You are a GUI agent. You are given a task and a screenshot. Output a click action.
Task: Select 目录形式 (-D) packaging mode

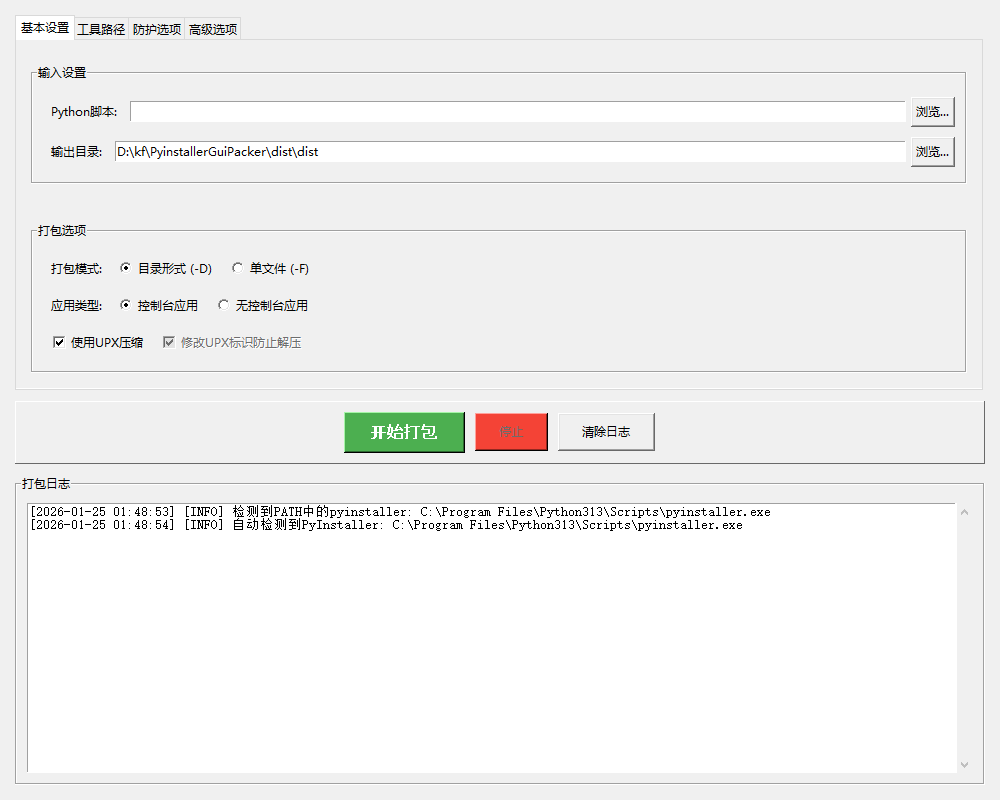click(126, 268)
